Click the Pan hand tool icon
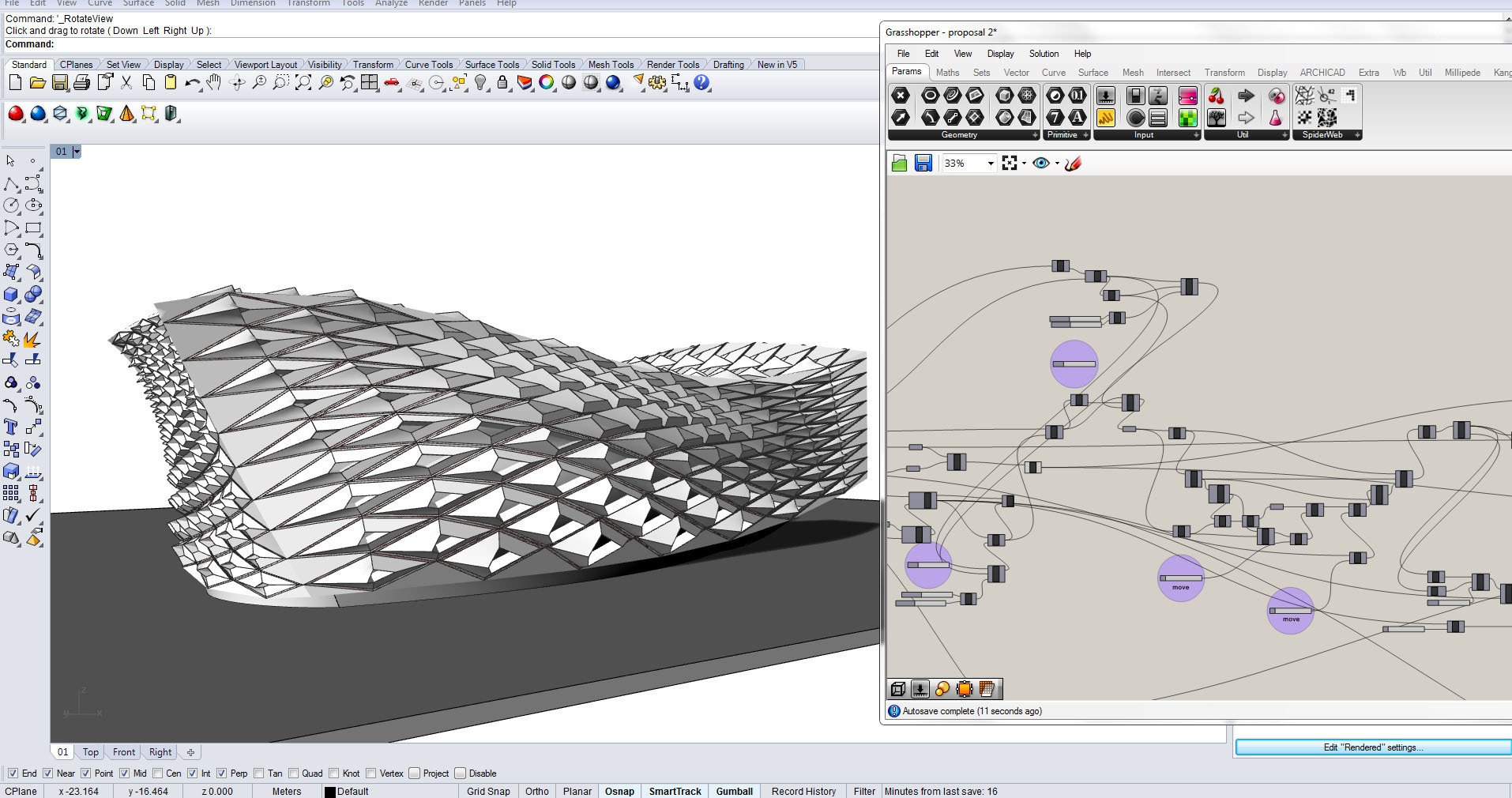The width and height of the screenshot is (1512, 798). [x=214, y=83]
